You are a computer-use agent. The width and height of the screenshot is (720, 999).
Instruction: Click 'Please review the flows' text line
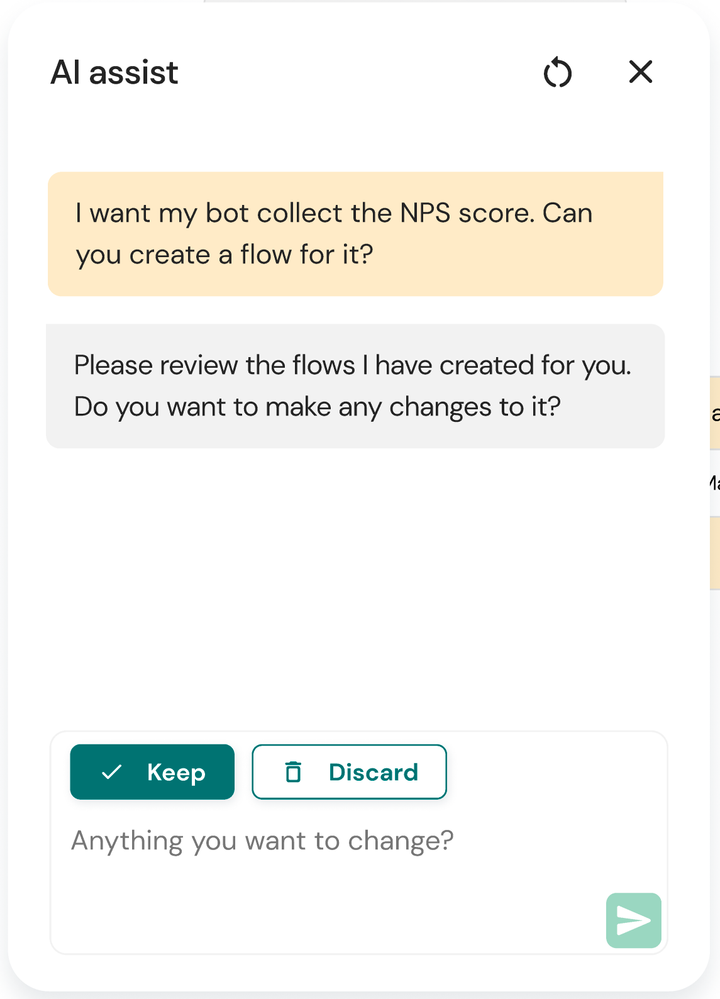tap(352, 365)
